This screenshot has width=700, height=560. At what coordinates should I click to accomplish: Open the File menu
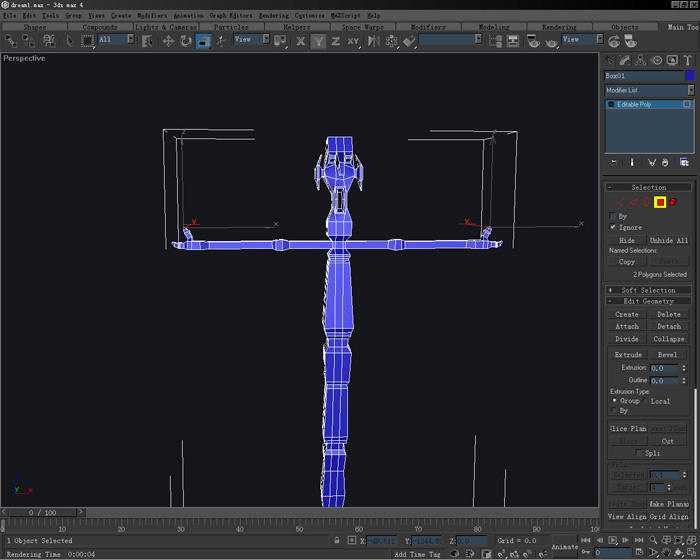(9, 16)
